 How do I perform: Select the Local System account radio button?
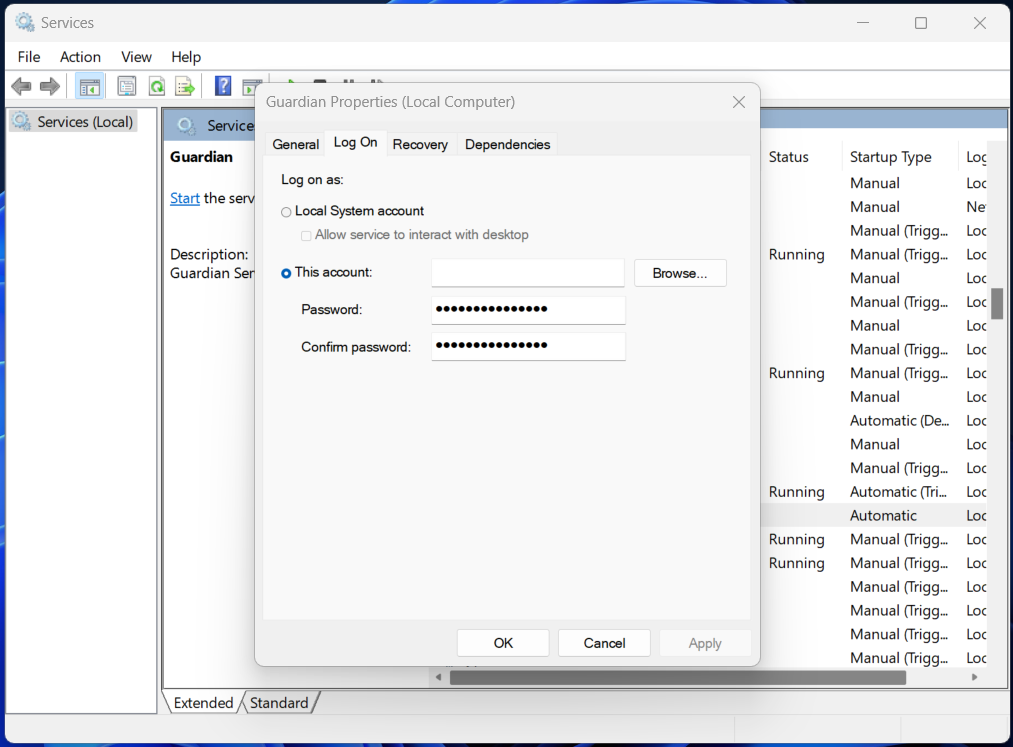tap(286, 212)
